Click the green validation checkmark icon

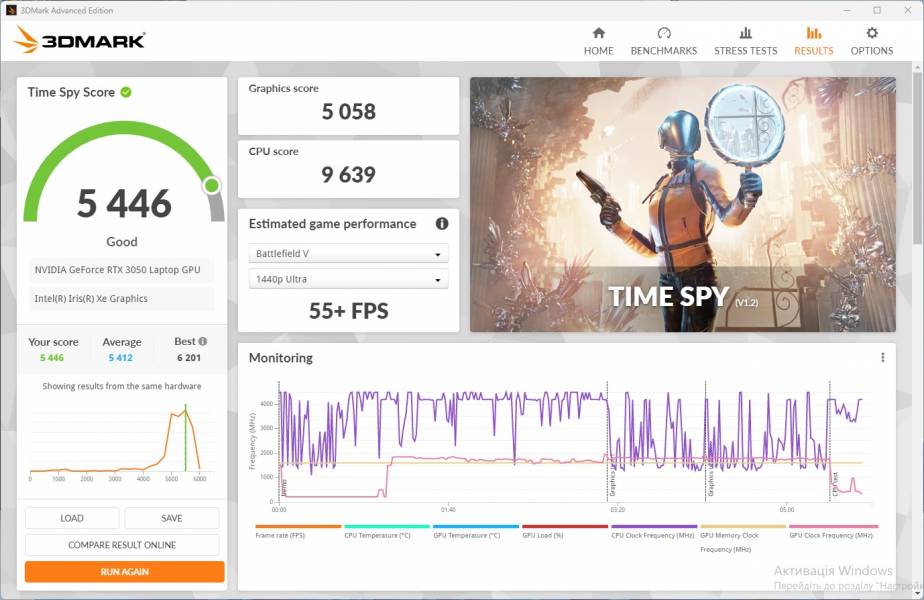(x=126, y=92)
